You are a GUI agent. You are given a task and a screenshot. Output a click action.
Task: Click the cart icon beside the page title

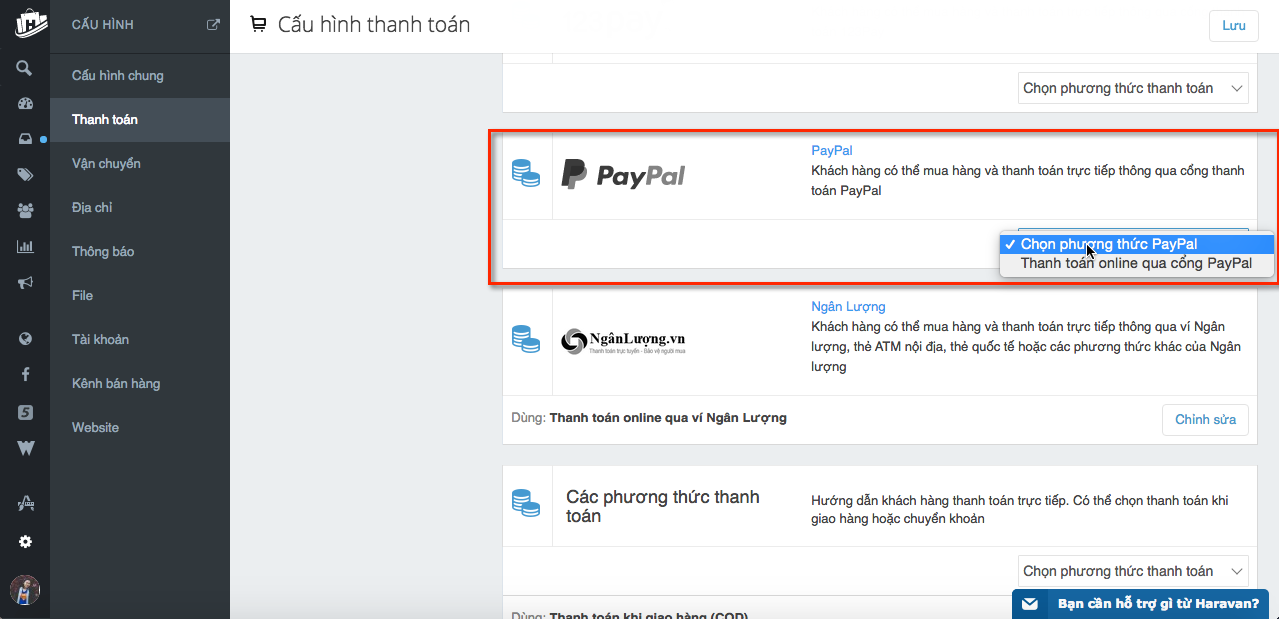point(259,24)
